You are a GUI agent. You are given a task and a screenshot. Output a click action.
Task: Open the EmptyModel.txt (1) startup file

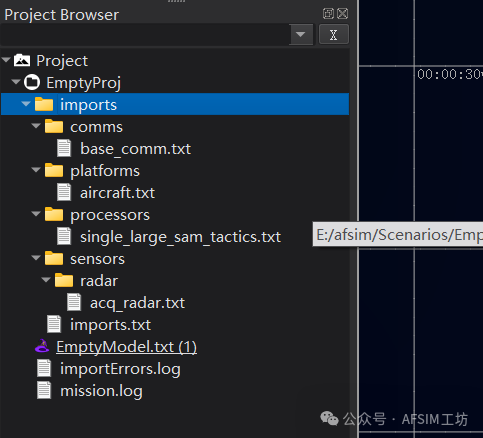pyautogui.click(x=126, y=347)
